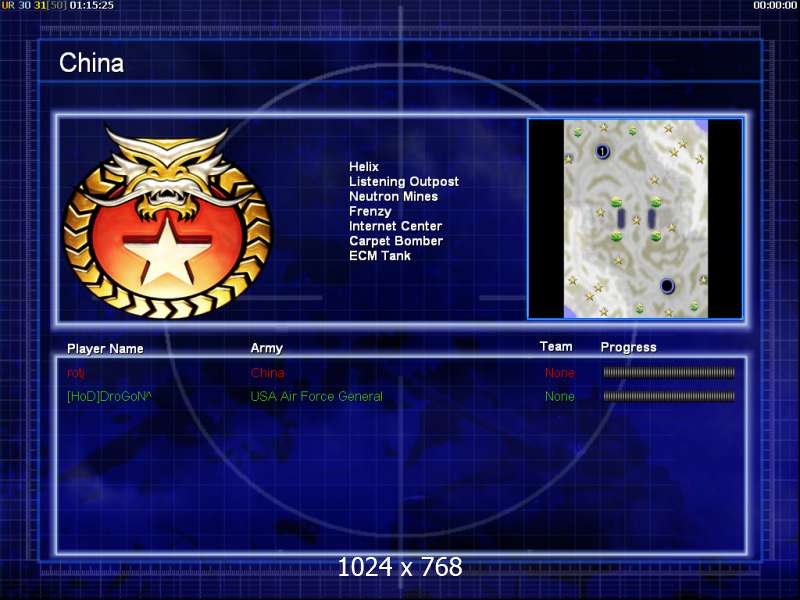The width and height of the screenshot is (800, 600).
Task: Click the "00:00:00" timer at top-right
Action: 776,5
